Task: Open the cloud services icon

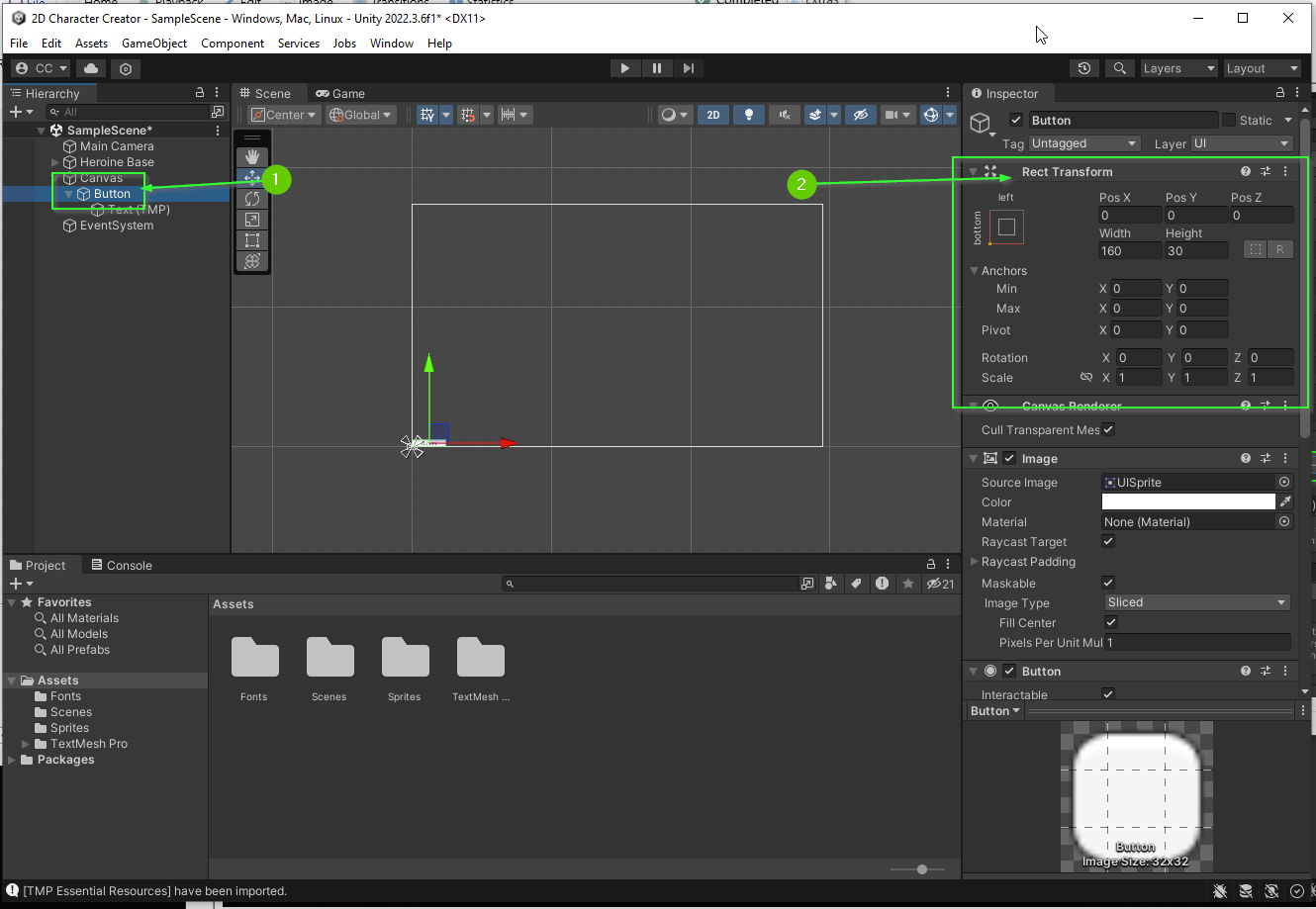Action: (91, 68)
